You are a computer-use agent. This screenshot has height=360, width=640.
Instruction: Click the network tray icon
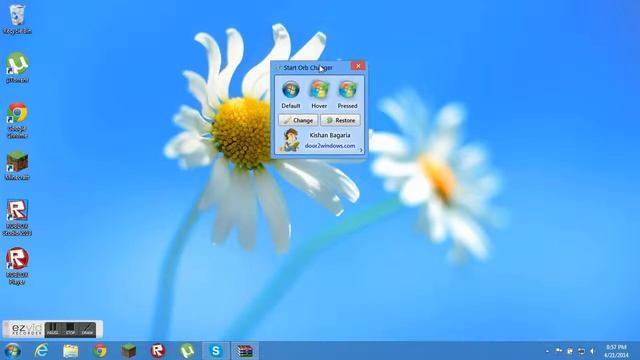click(581, 351)
